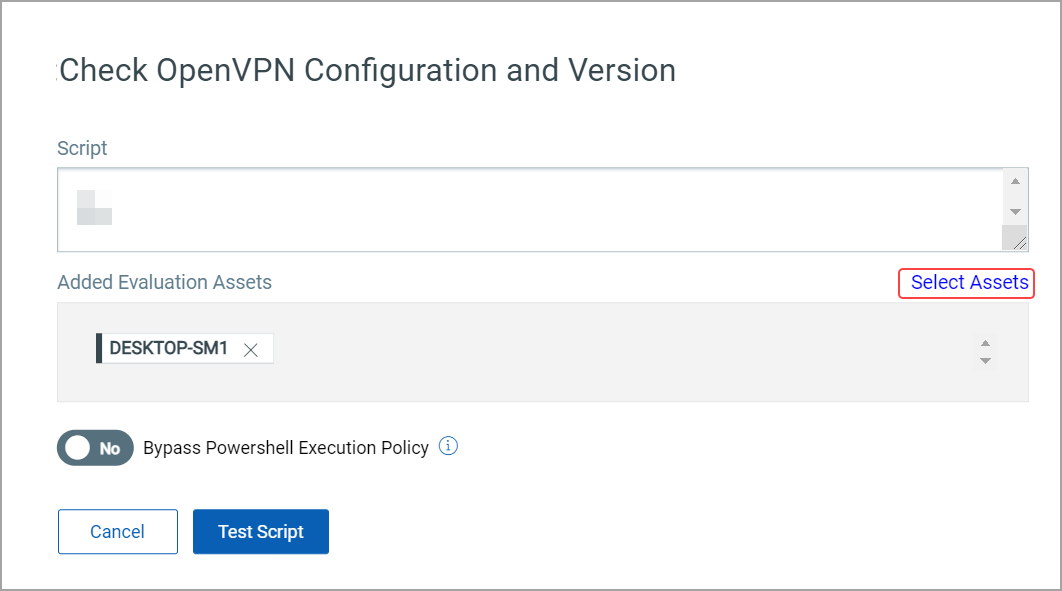The height and width of the screenshot is (591, 1062).
Task: Remove the DESKTOP-SM1 asset with X icon
Action: point(251,349)
